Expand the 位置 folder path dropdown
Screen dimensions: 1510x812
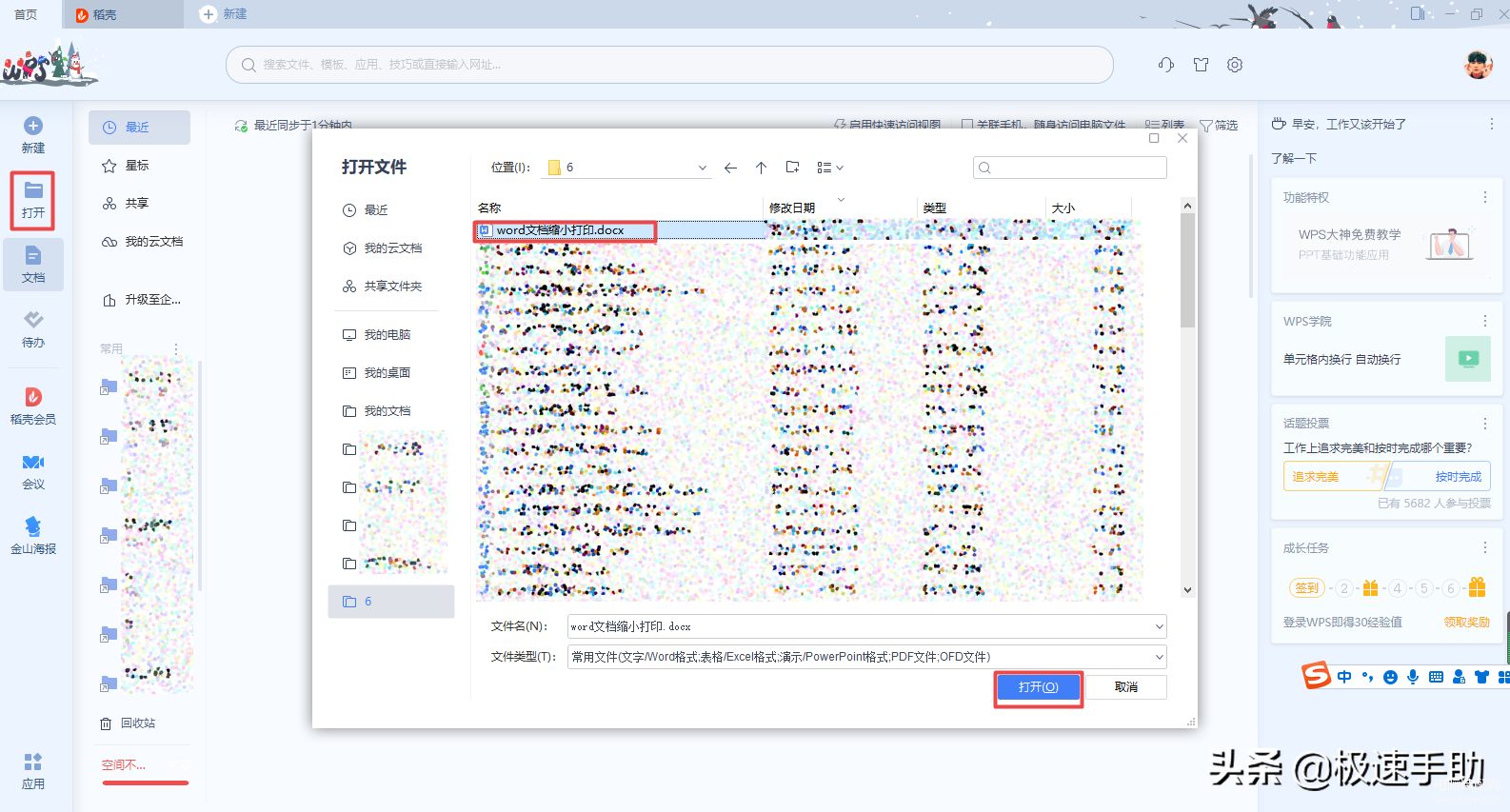click(703, 168)
